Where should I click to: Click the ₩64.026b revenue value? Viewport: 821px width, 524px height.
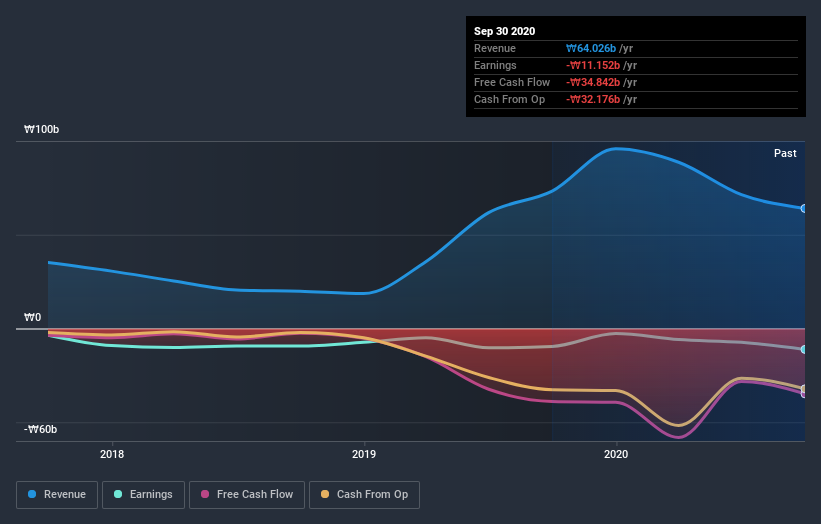(x=591, y=48)
